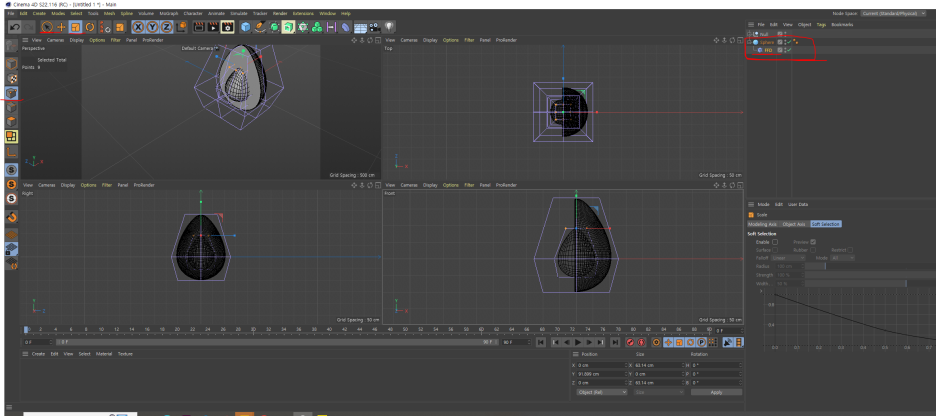Viewport: 936px width, 416px height.
Task: Open Cameras menu of Top viewport
Action: click(409, 40)
